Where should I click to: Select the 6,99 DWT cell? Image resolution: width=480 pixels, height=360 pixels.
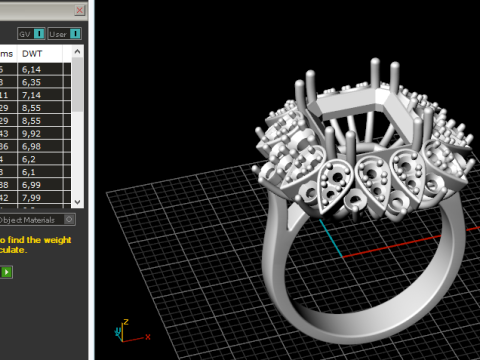click(40, 185)
